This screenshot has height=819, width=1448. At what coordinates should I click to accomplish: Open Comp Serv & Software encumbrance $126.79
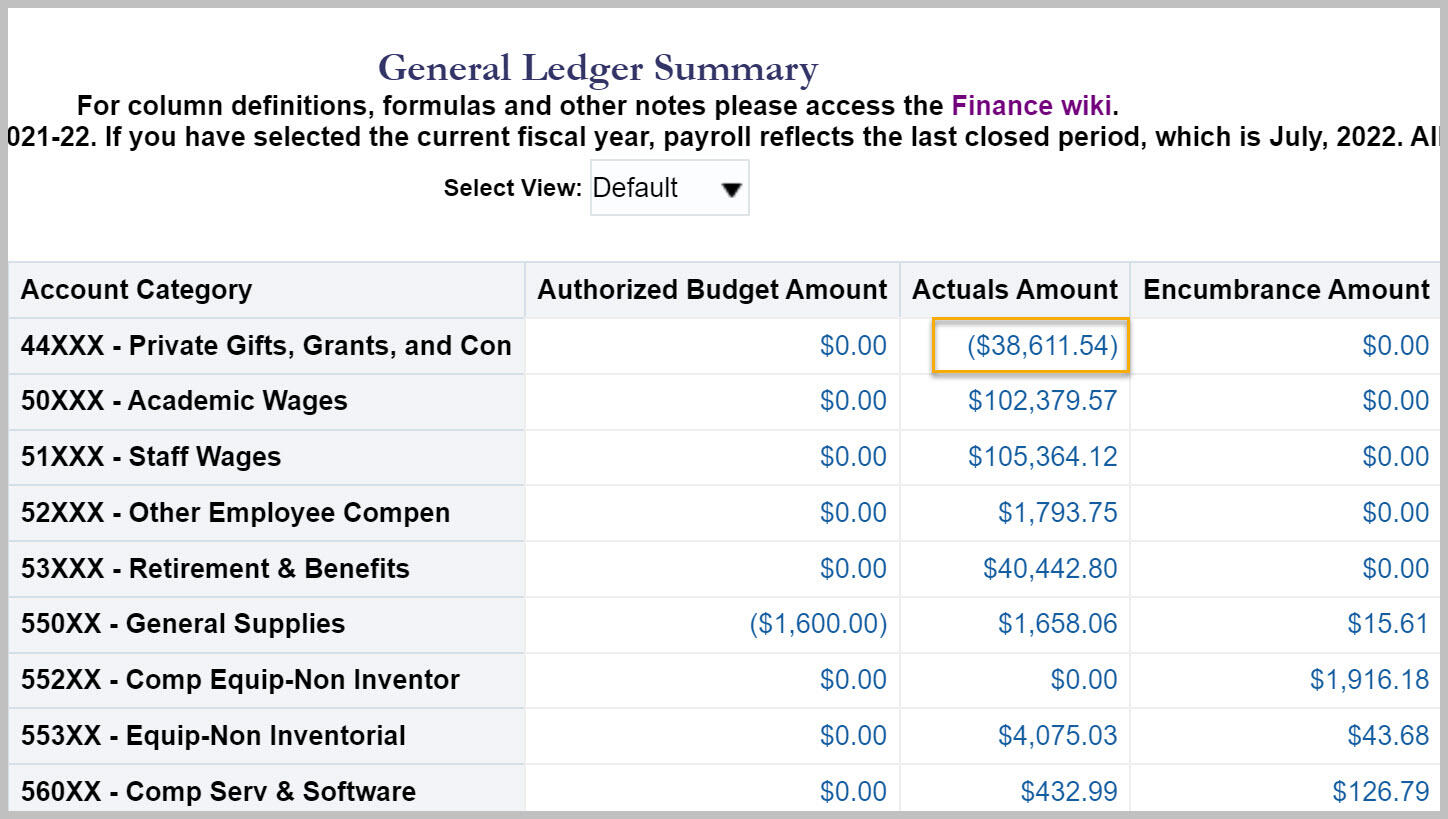pyautogui.click(x=1381, y=792)
